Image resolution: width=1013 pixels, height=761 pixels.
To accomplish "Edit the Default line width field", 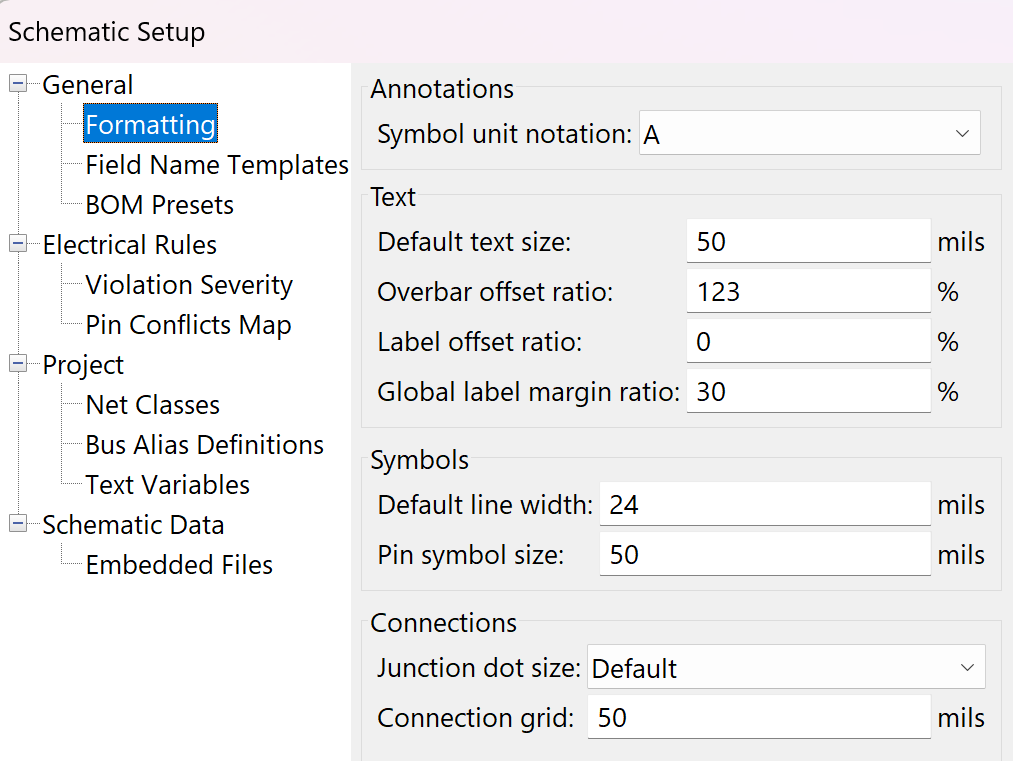I will coord(764,505).
